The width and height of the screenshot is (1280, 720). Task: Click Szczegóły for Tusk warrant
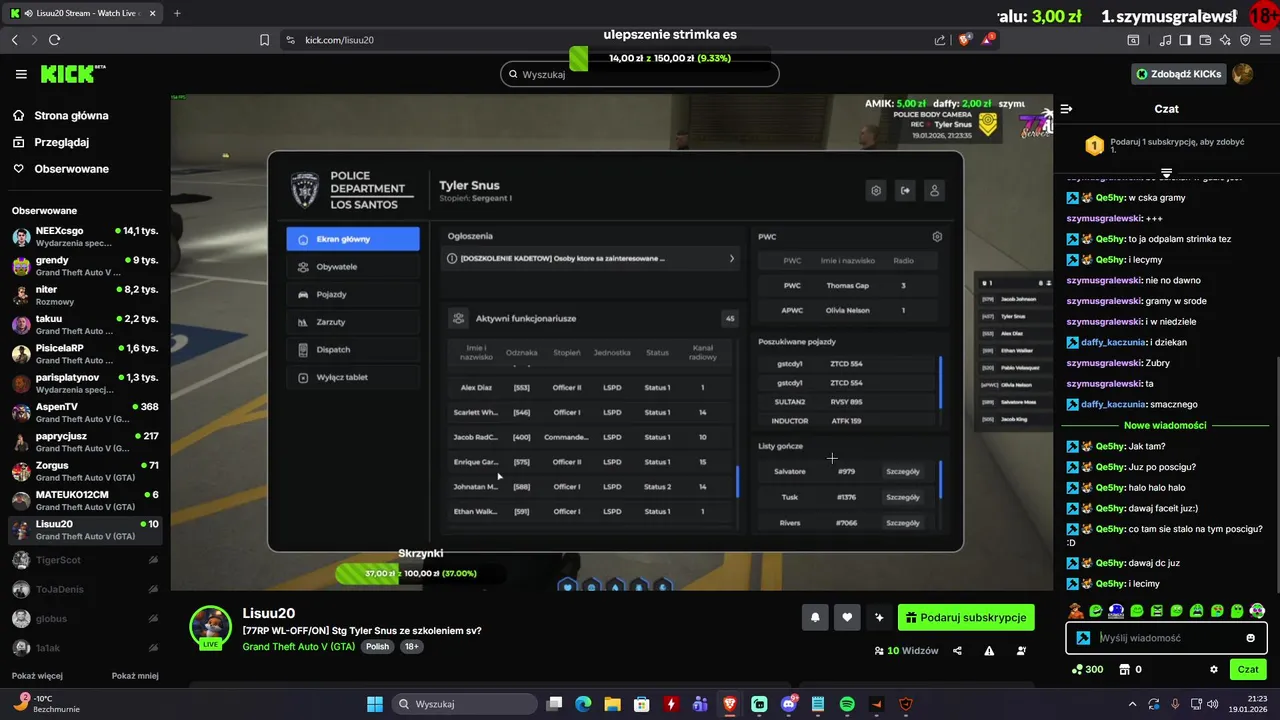[903, 497]
